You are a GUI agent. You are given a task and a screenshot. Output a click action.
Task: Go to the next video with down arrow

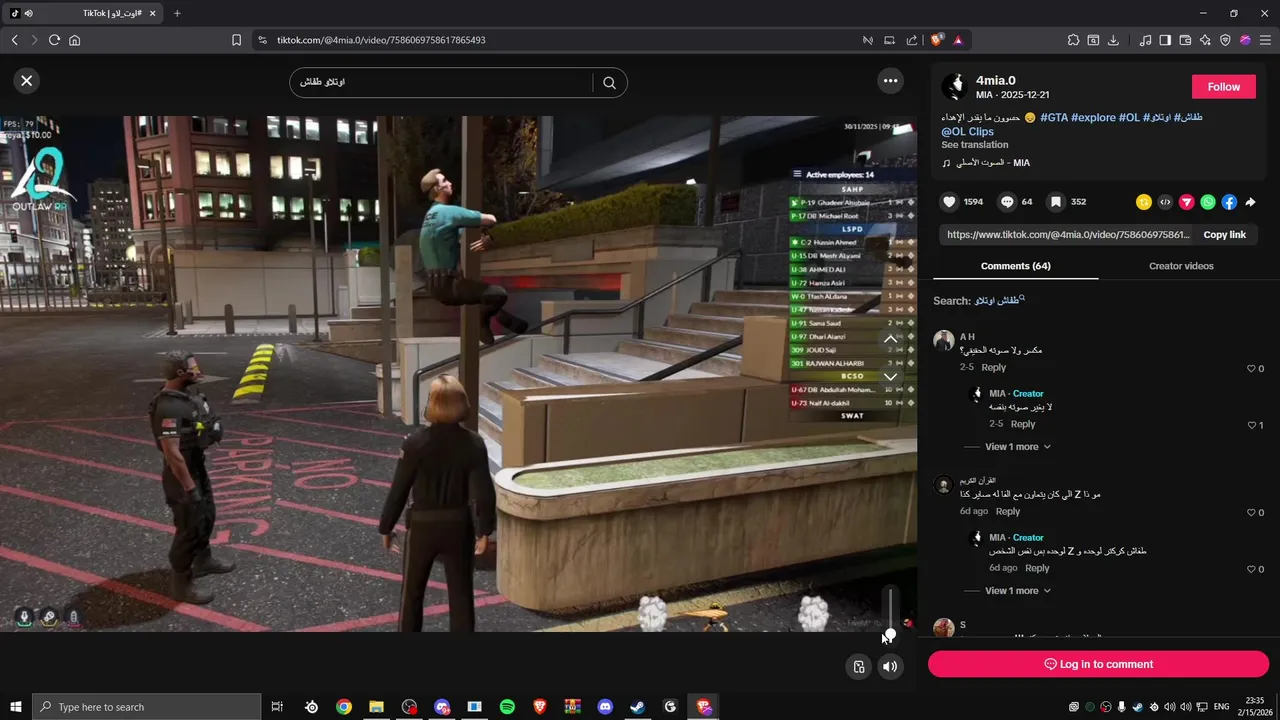click(890, 377)
